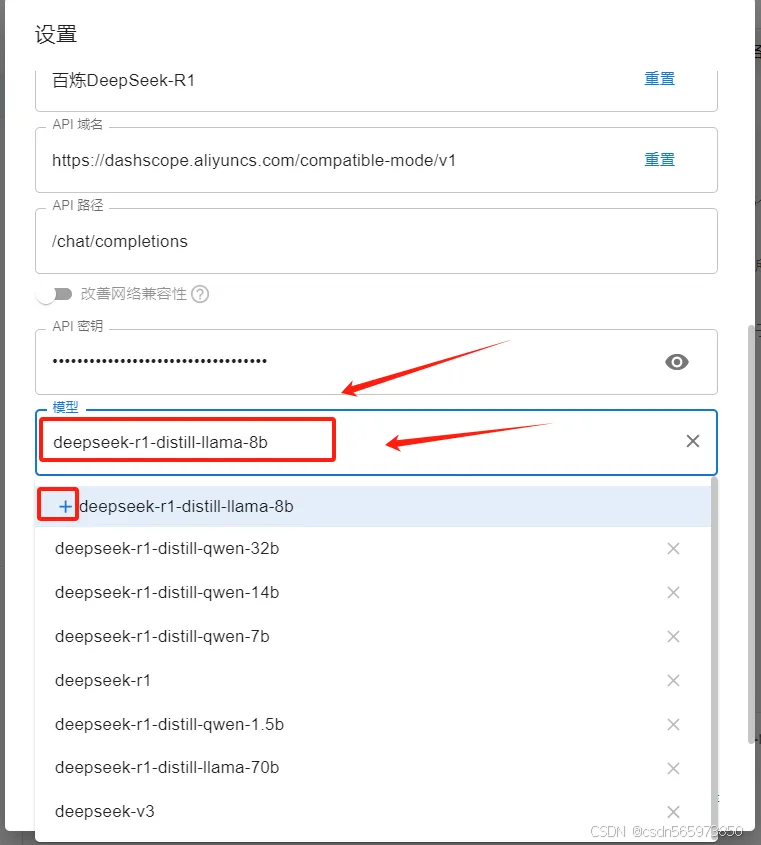The image size is (761, 845).
Task: Remove deepseek-r1-distill-qwen-32b from list
Action: coord(673,549)
